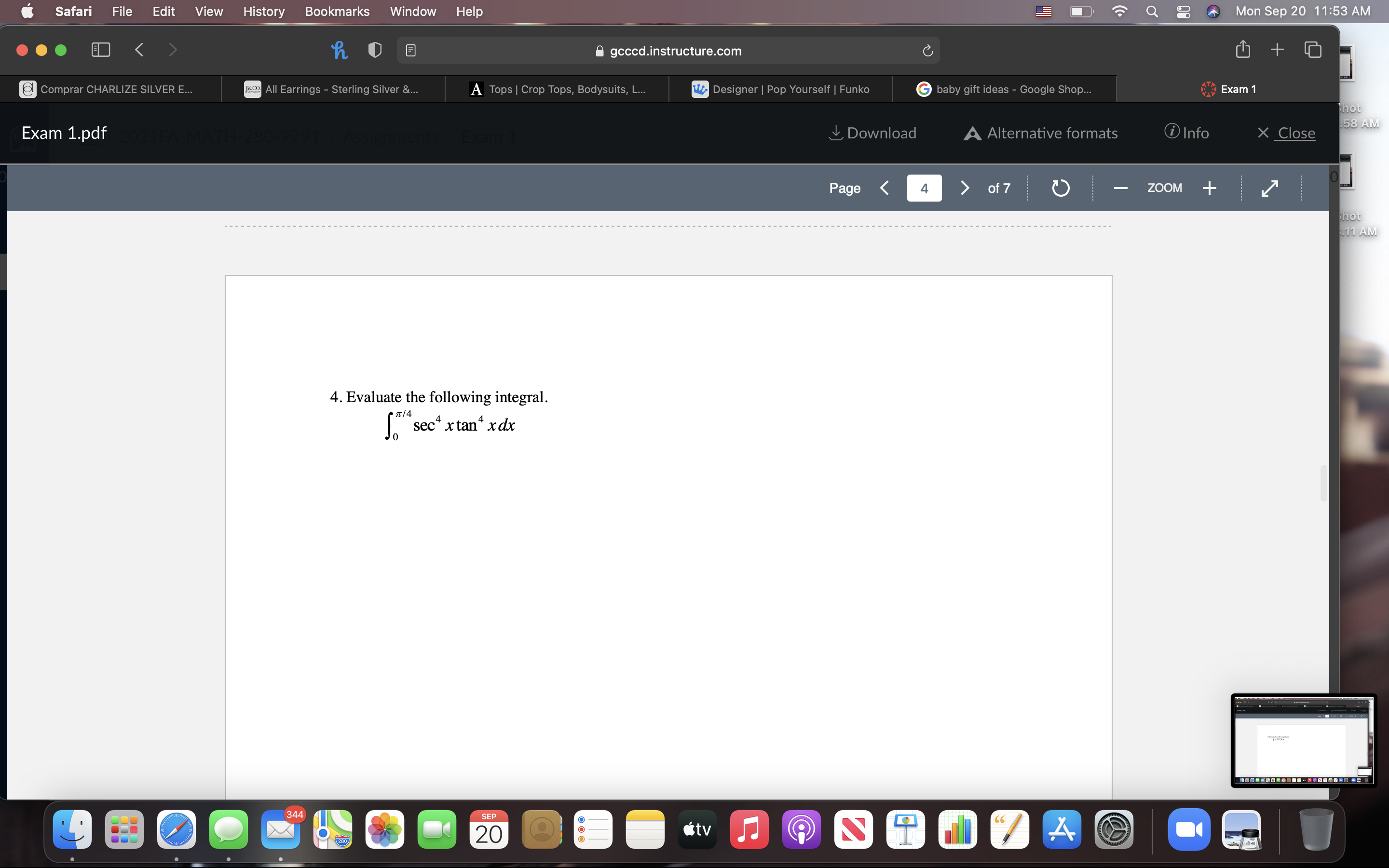1389x868 pixels.
Task: Open Spotlight search in menu bar
Action: click(1152, 12)
